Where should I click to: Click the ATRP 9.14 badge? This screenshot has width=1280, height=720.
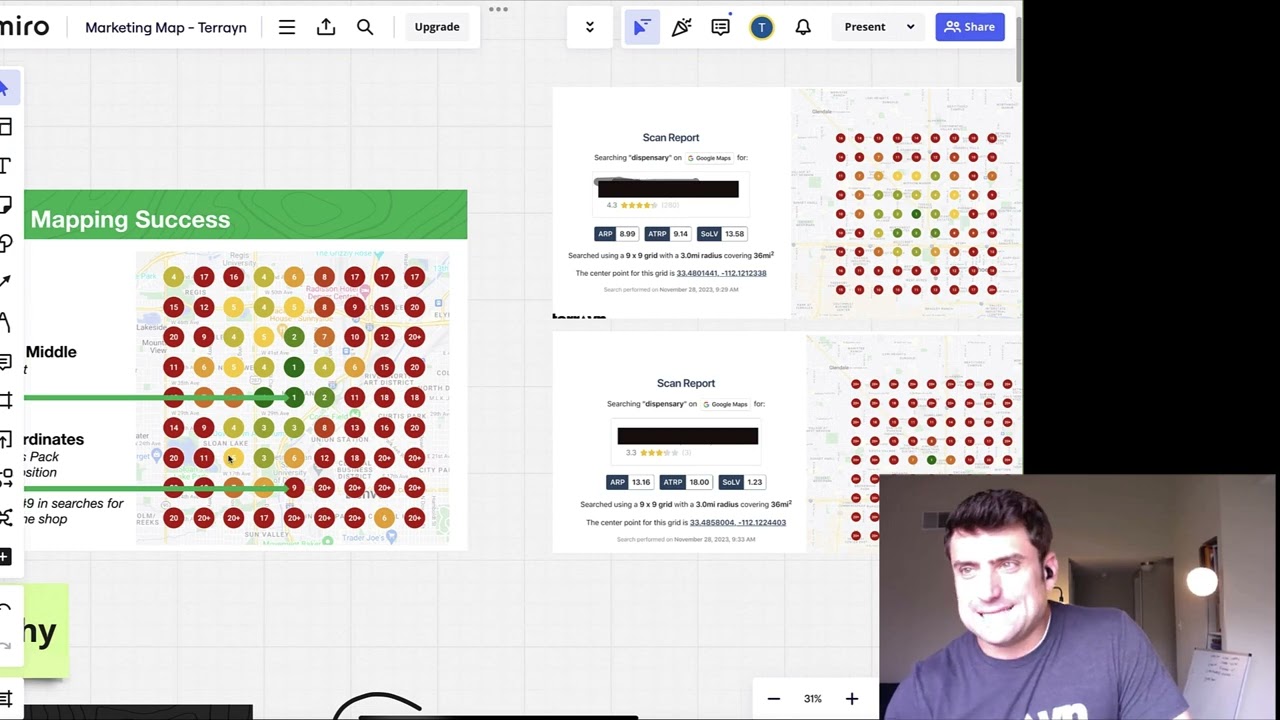(668, 234)
